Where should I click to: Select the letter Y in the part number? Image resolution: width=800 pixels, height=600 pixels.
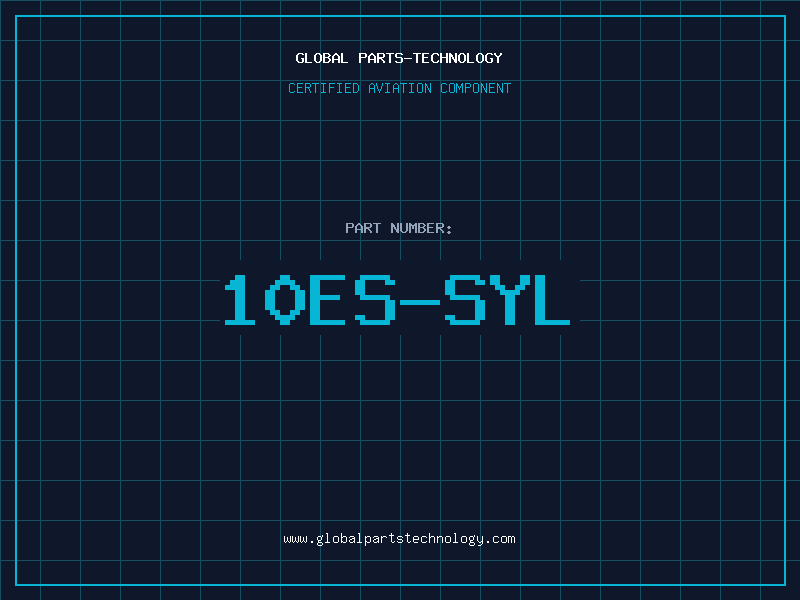510,300
